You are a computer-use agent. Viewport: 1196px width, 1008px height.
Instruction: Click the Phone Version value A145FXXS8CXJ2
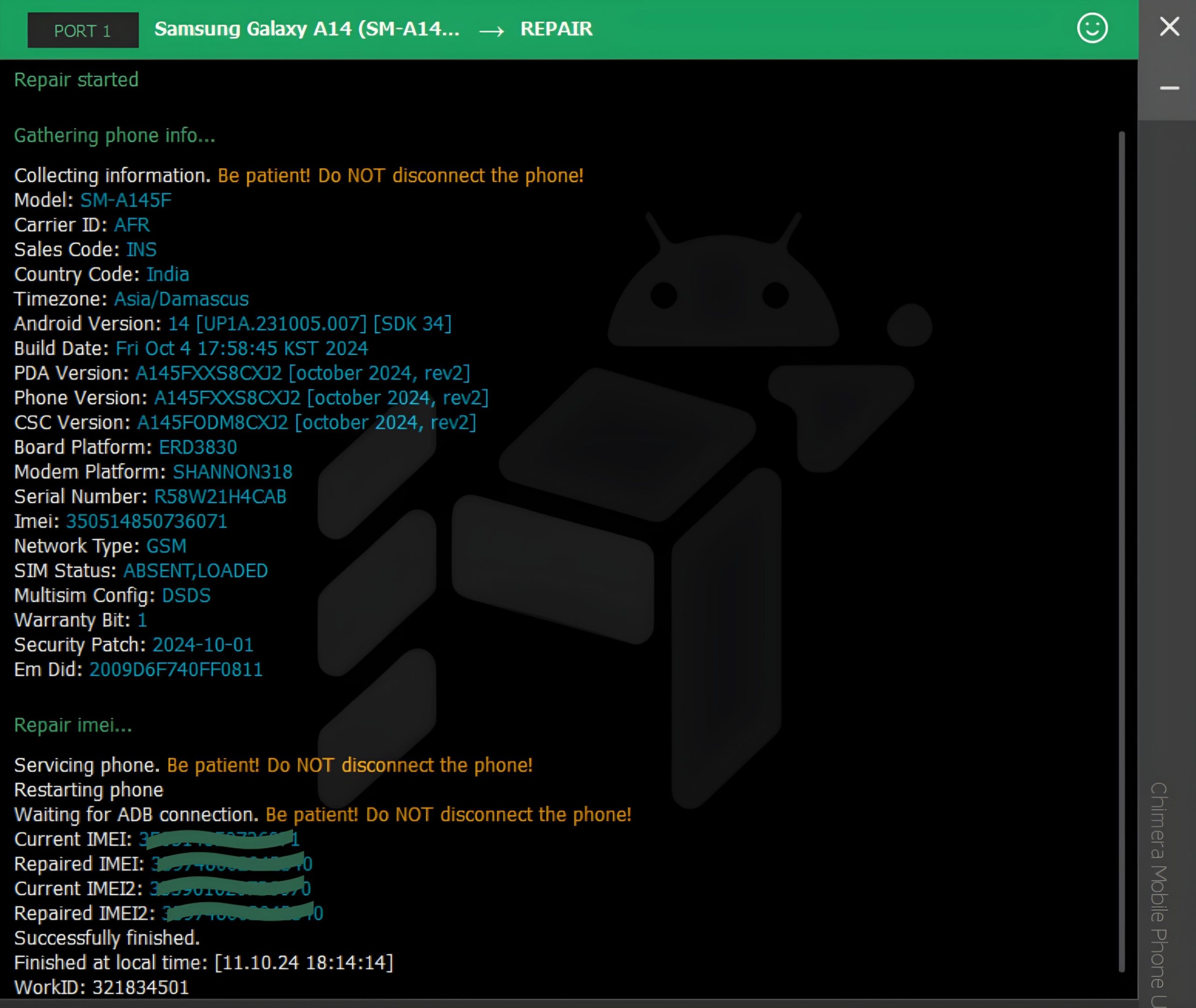[228, 398]
